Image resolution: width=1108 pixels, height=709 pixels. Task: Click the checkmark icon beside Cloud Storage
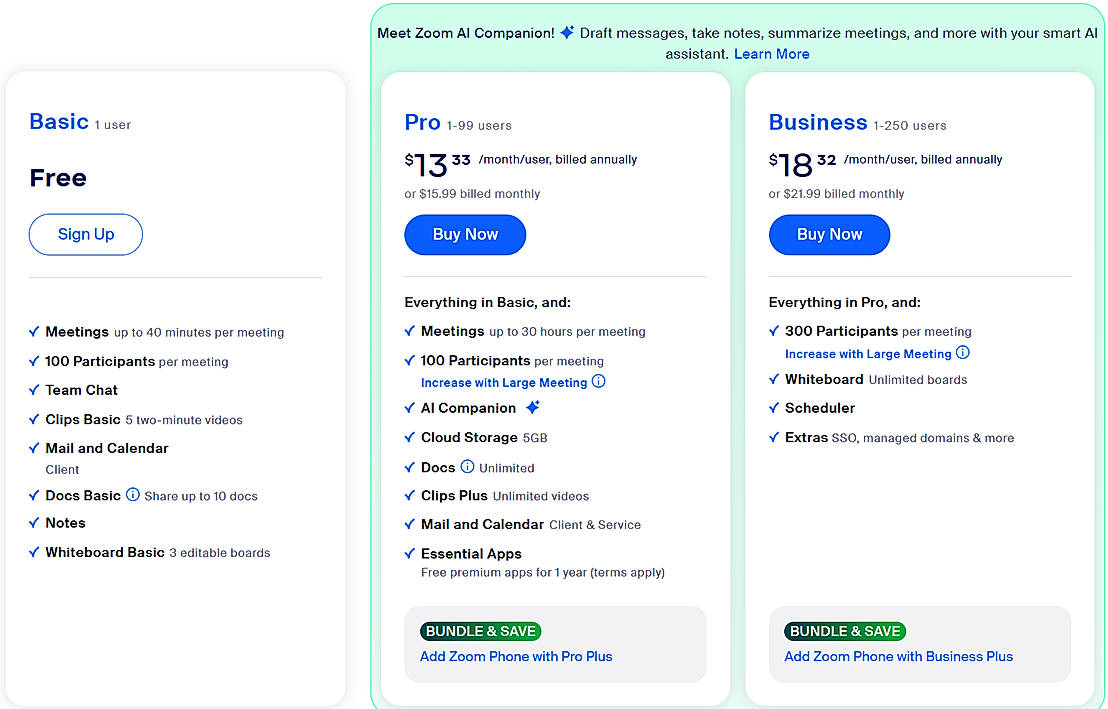pos(410,437)
